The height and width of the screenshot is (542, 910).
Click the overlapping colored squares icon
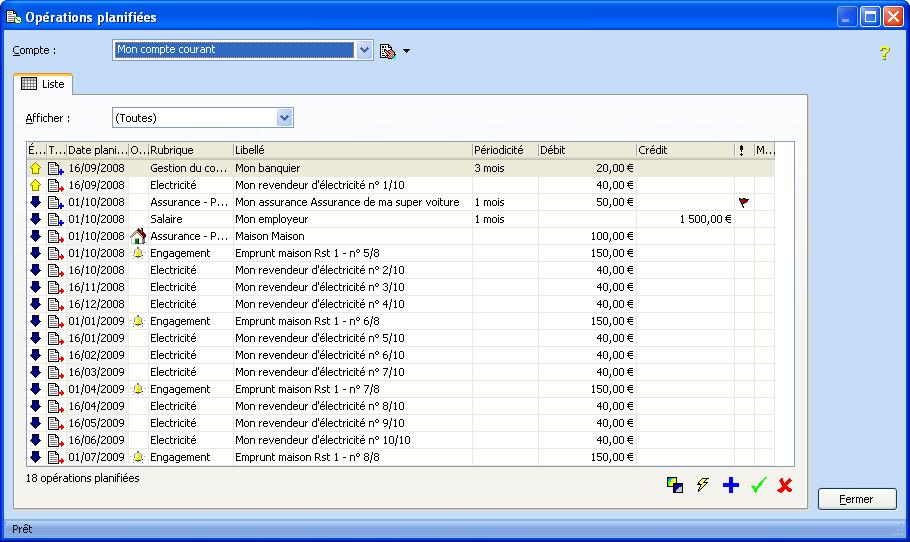tap(675, 485)
